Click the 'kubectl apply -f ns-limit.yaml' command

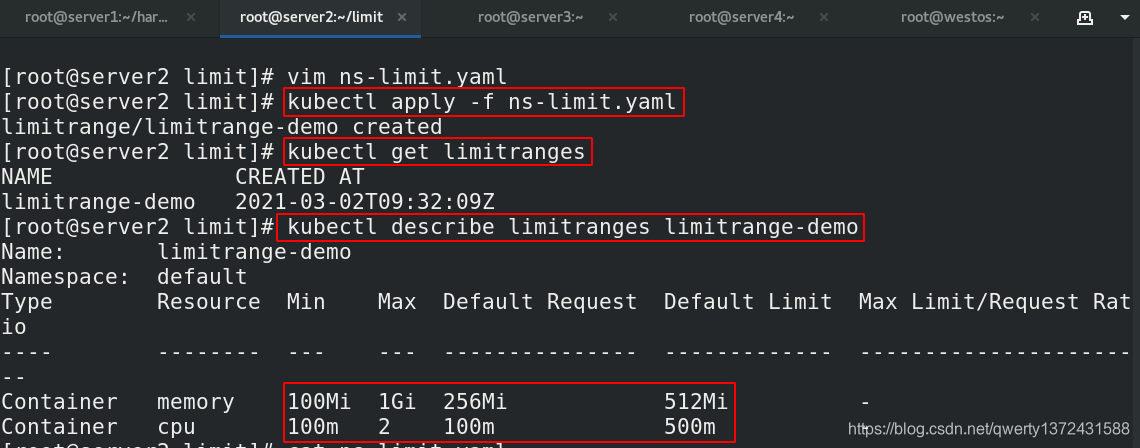click(x=483, y=102)
